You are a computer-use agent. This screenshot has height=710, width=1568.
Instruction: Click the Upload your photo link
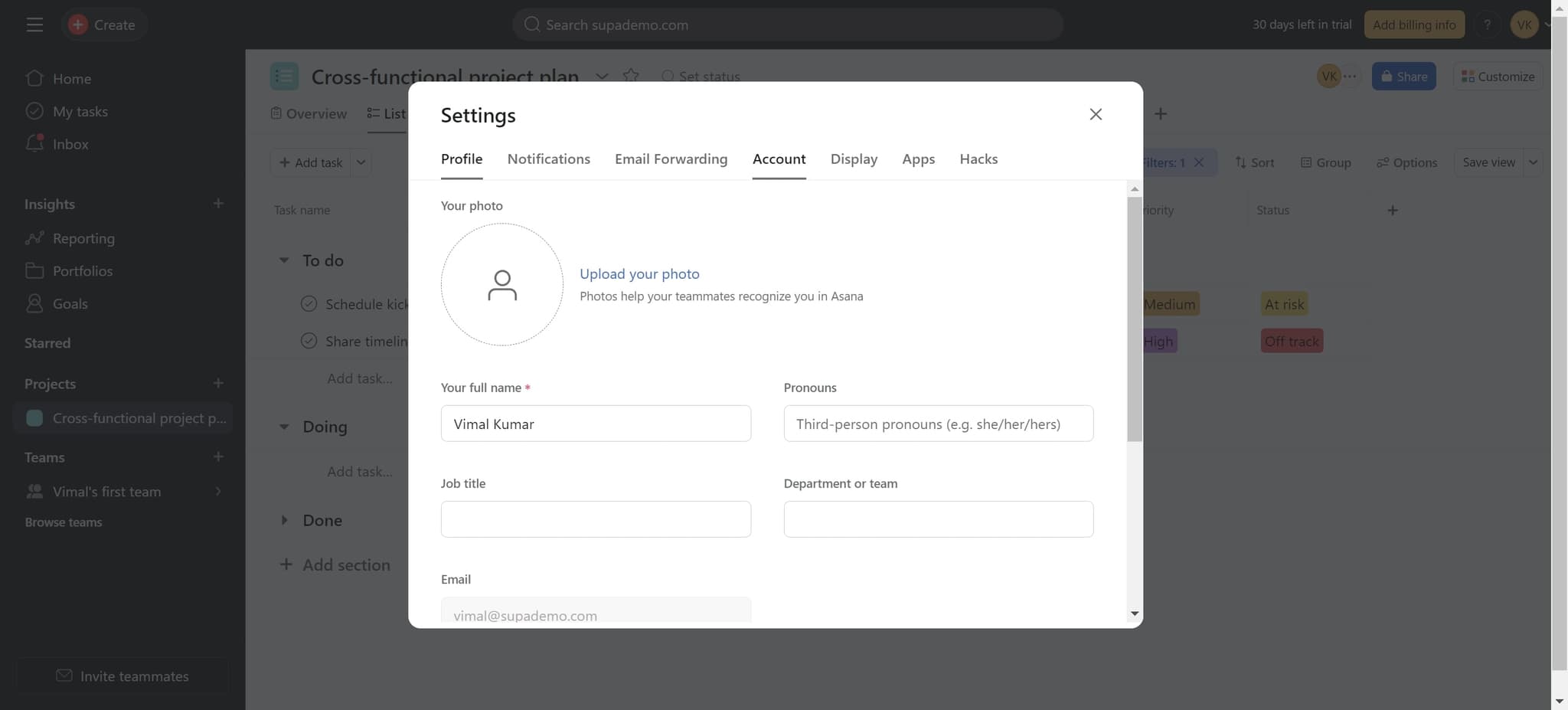point(639,274)
